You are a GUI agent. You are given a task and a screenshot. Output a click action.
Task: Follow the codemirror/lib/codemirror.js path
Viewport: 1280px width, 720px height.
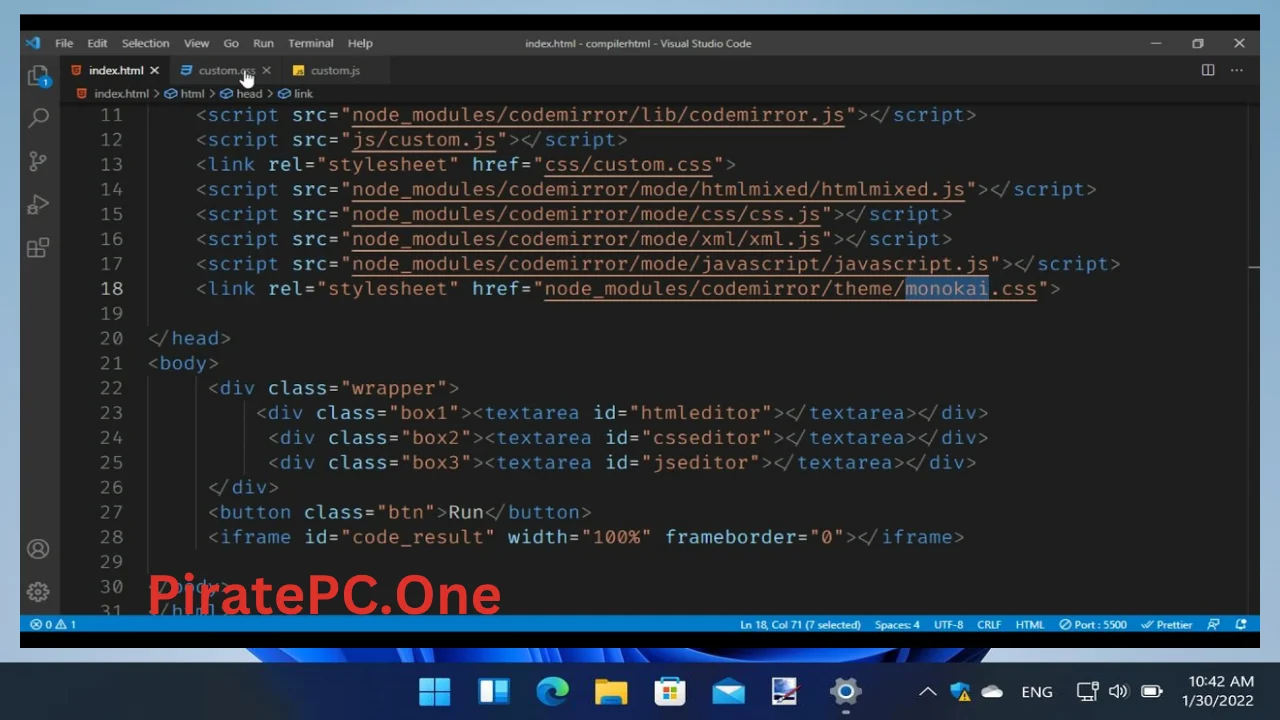tap(598, 115)
